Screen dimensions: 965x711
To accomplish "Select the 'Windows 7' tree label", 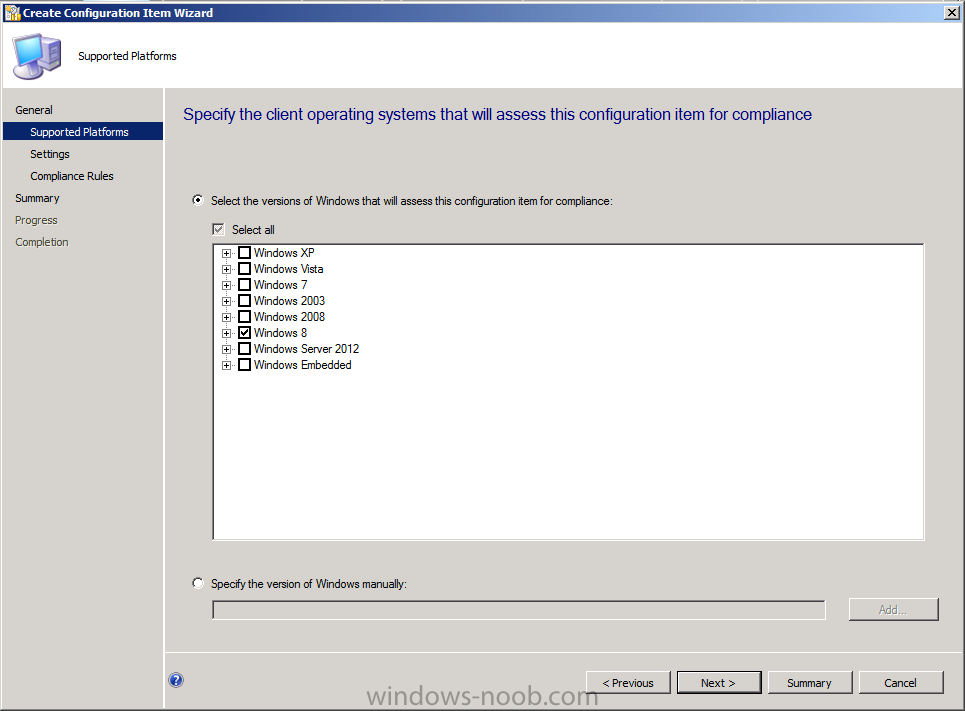I will (281, 284).
